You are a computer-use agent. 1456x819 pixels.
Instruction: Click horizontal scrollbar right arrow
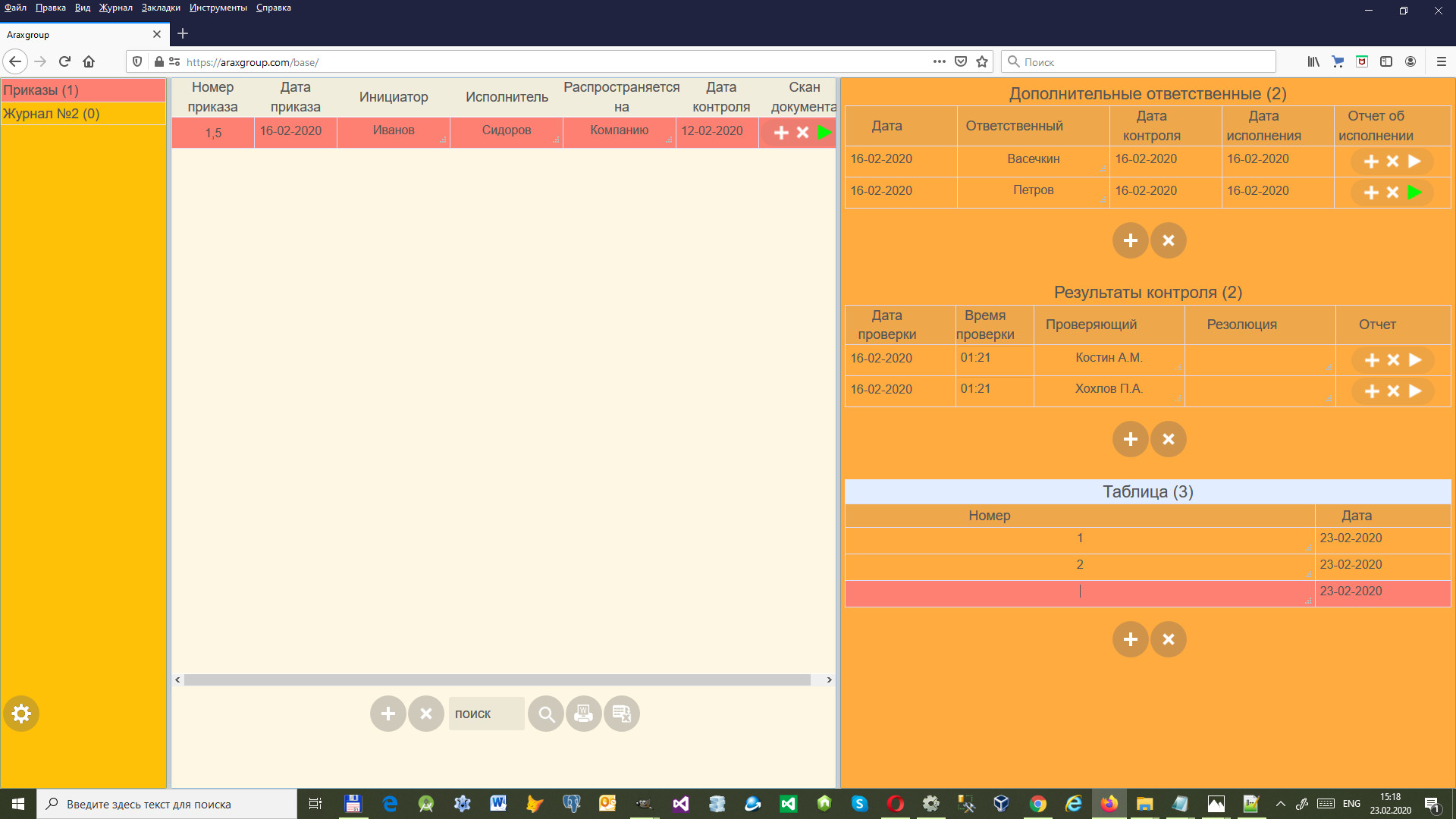tap(829, 679)
